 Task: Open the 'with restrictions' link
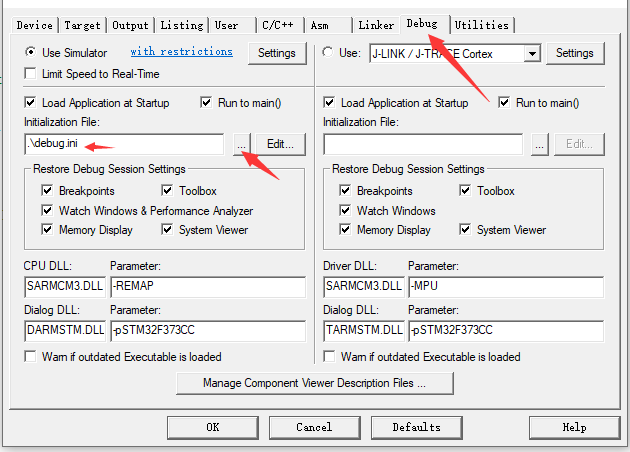click(182, 51)
